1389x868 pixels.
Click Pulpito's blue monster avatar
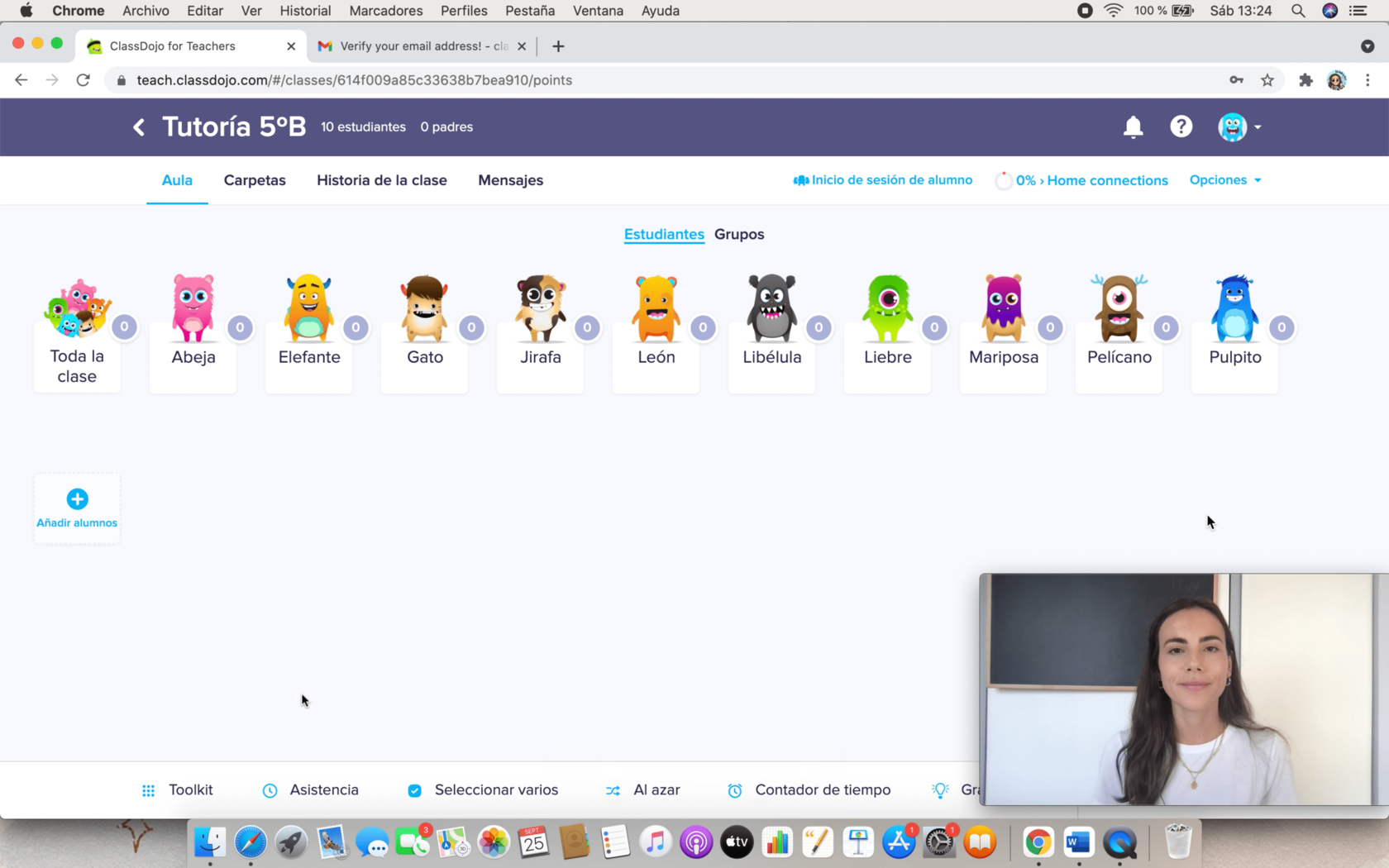(x=1234, y=308)
